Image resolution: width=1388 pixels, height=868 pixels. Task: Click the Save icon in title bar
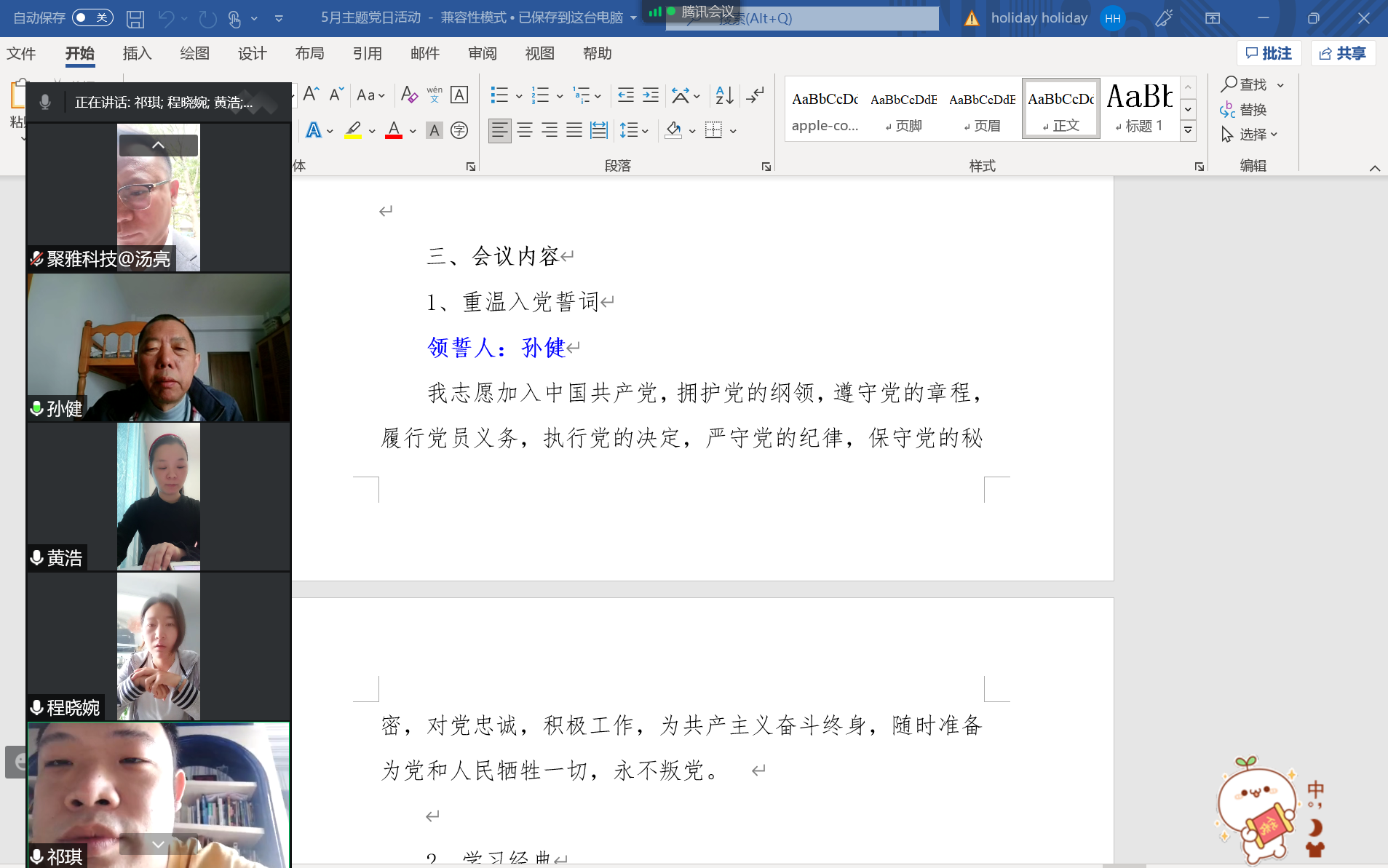tap(135, 18)
